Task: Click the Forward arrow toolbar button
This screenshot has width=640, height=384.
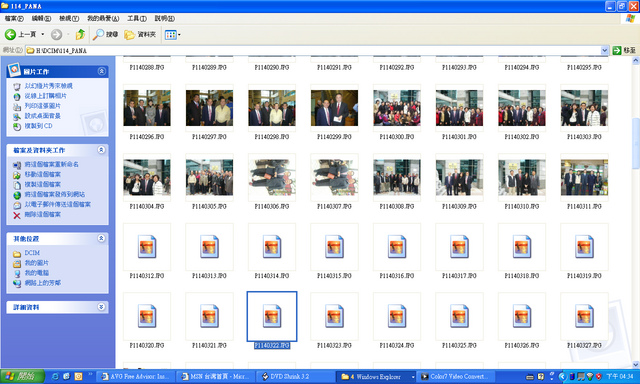Action: [x=56, y=35]
